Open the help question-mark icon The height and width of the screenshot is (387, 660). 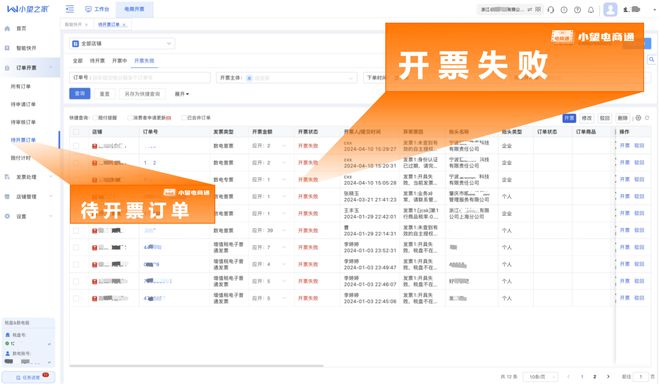pos(578,10)
